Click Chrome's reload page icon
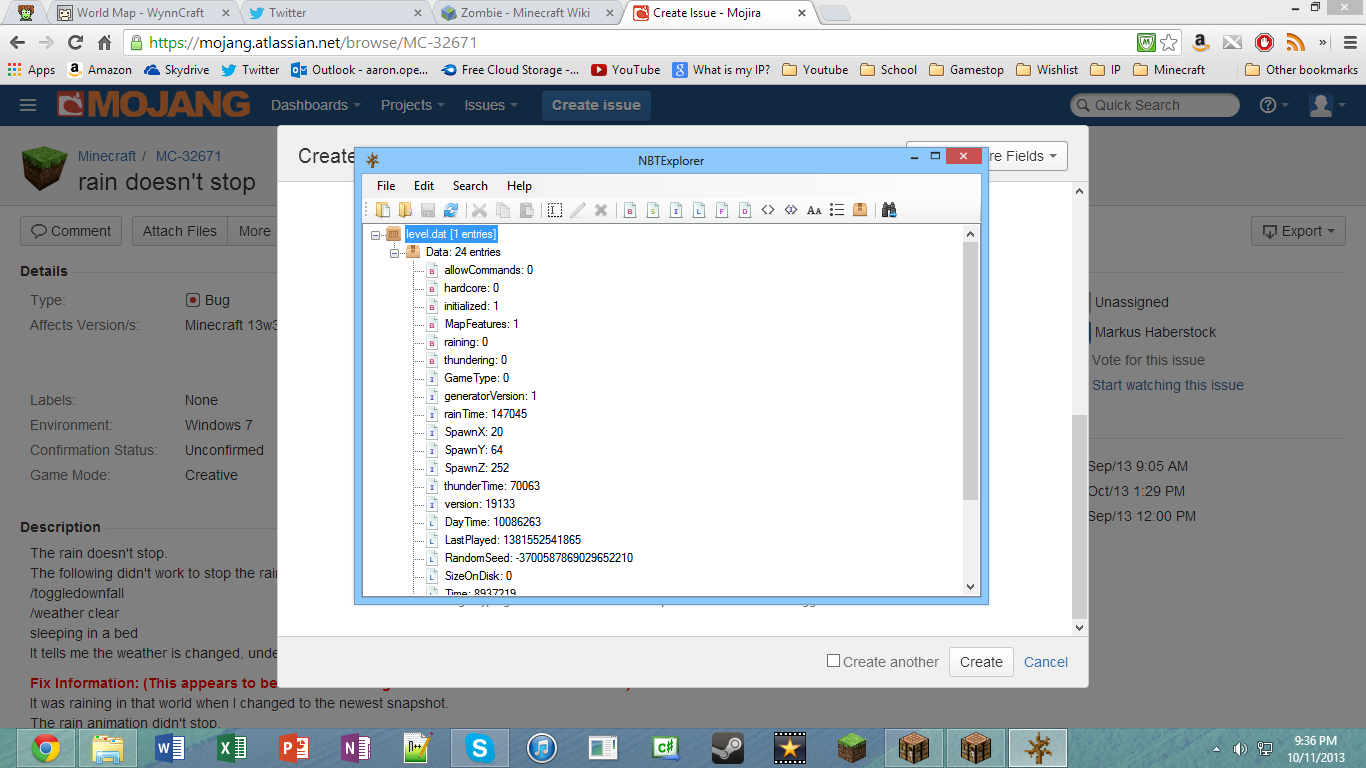The image size is (1366, 768). pyautogui.click(x=75, y=43)
